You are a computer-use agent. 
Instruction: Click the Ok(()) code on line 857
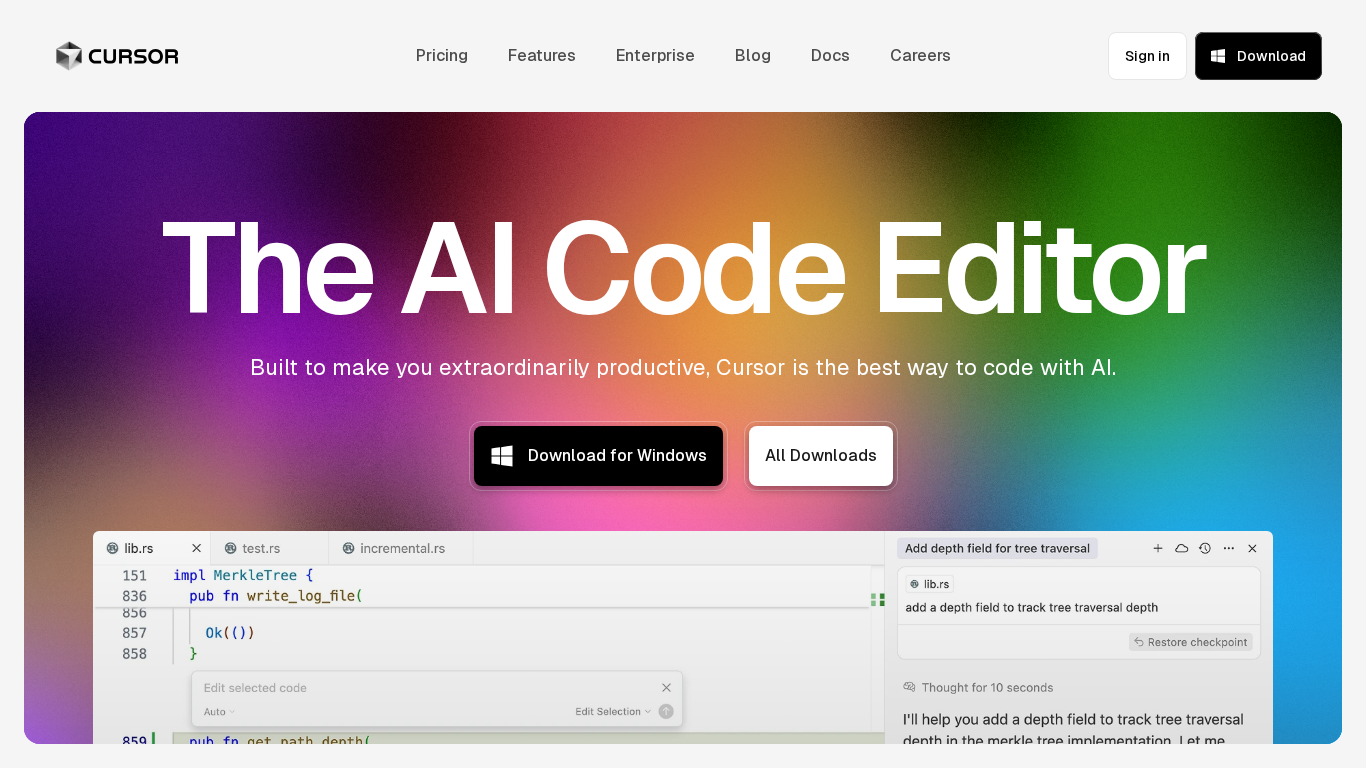(230, 633)
